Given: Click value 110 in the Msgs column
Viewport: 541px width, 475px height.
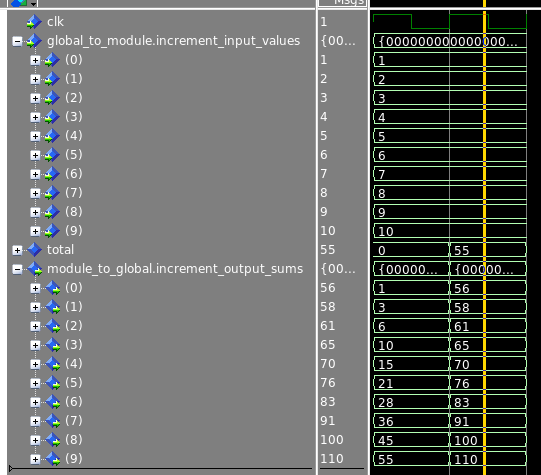Looking at the screenshot, I should pos(332,458).
